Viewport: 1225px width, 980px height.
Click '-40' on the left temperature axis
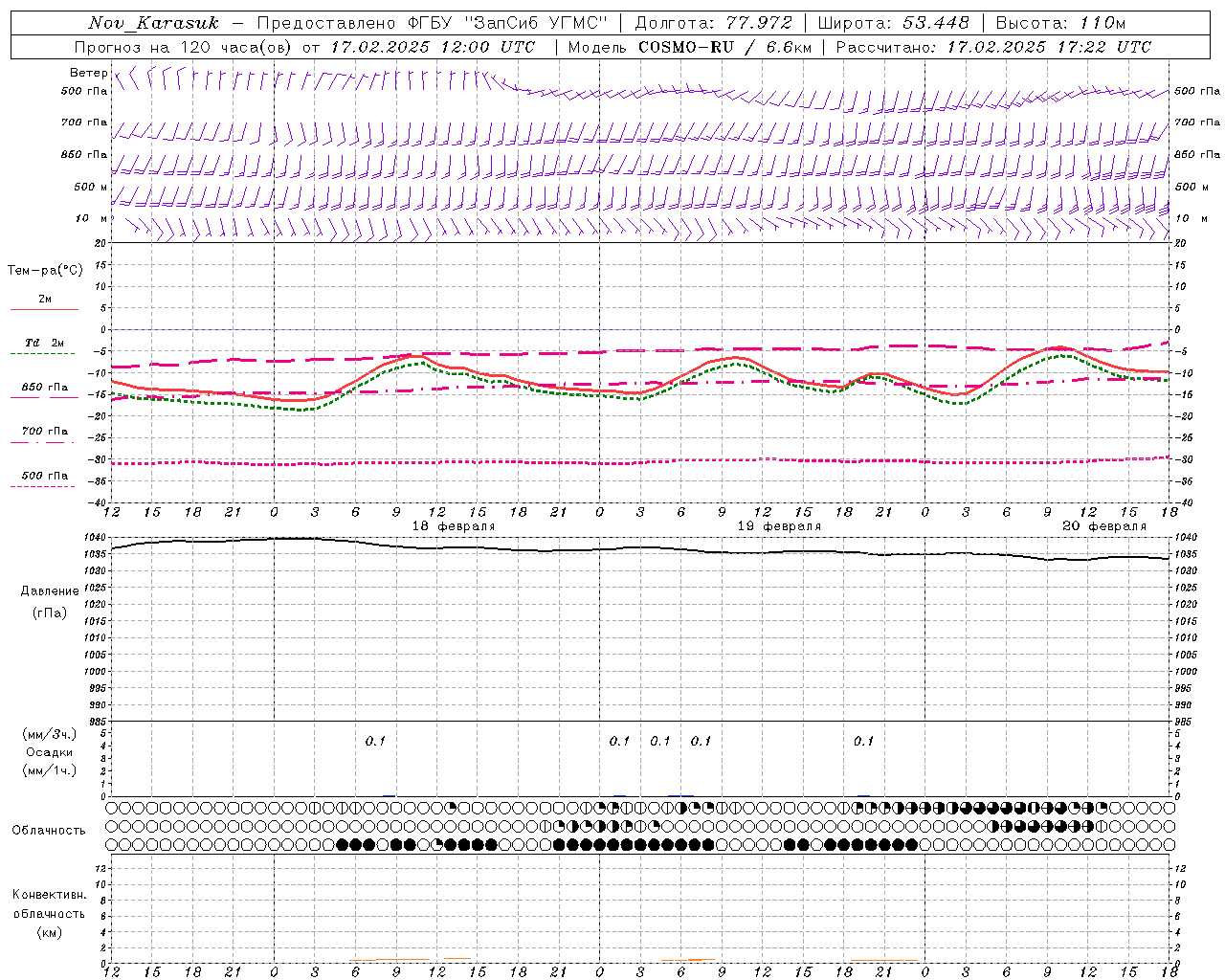point(99,501)
